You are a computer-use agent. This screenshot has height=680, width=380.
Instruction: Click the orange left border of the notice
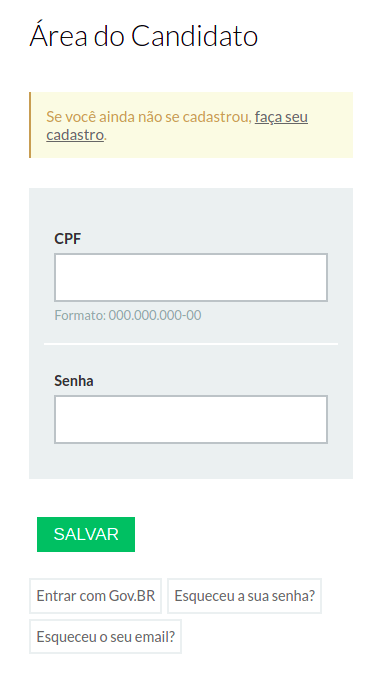pyautogui.click(x=30, y=125)
